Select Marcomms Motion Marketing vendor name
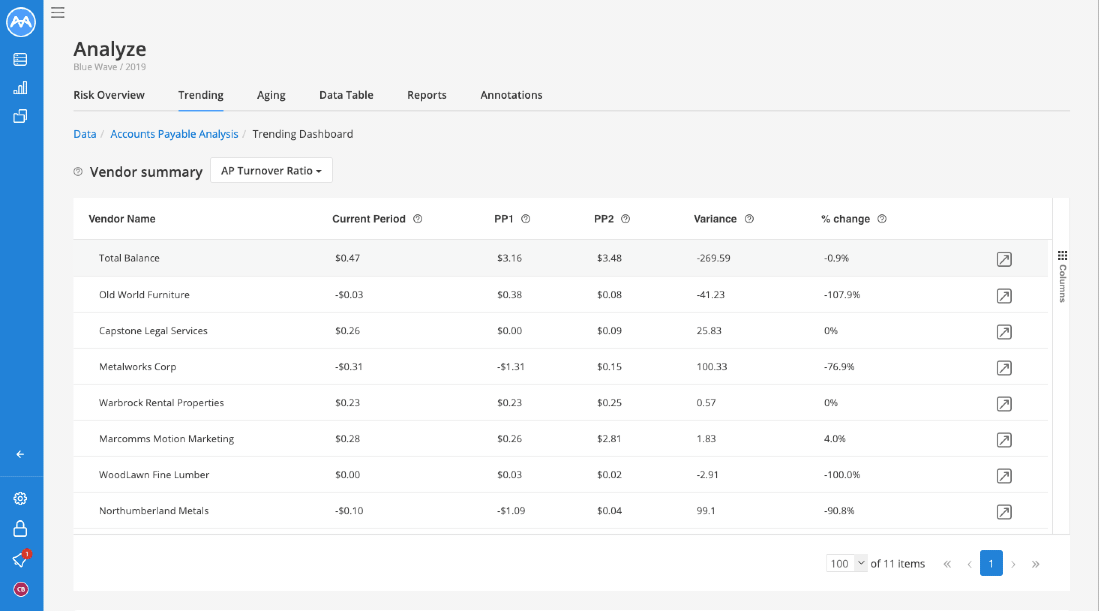This screenshot has height=611, width=1099. pos(167,439)
